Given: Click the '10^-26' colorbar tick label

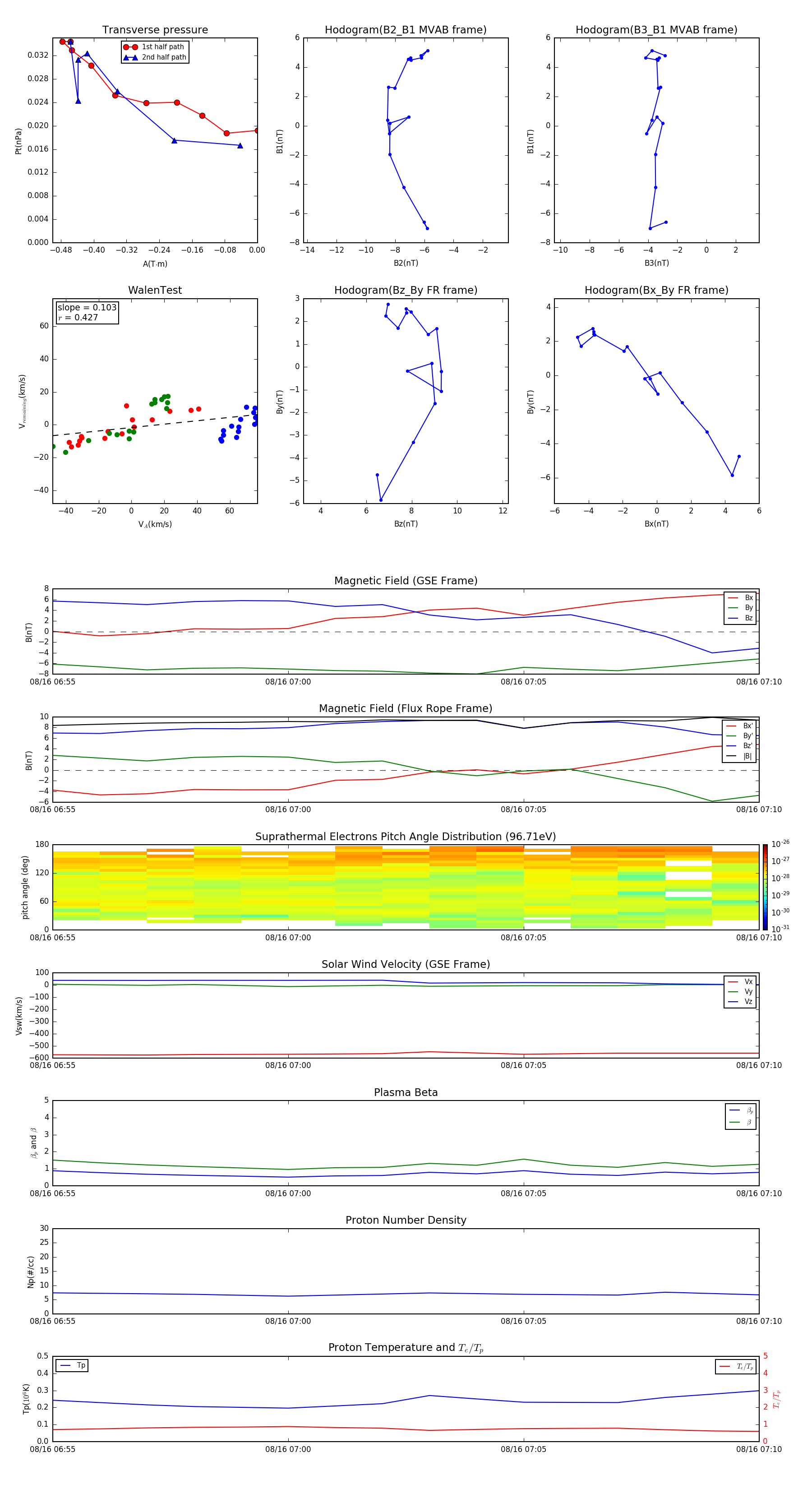Looking at the screenshot, I should (x=780, y=844).
